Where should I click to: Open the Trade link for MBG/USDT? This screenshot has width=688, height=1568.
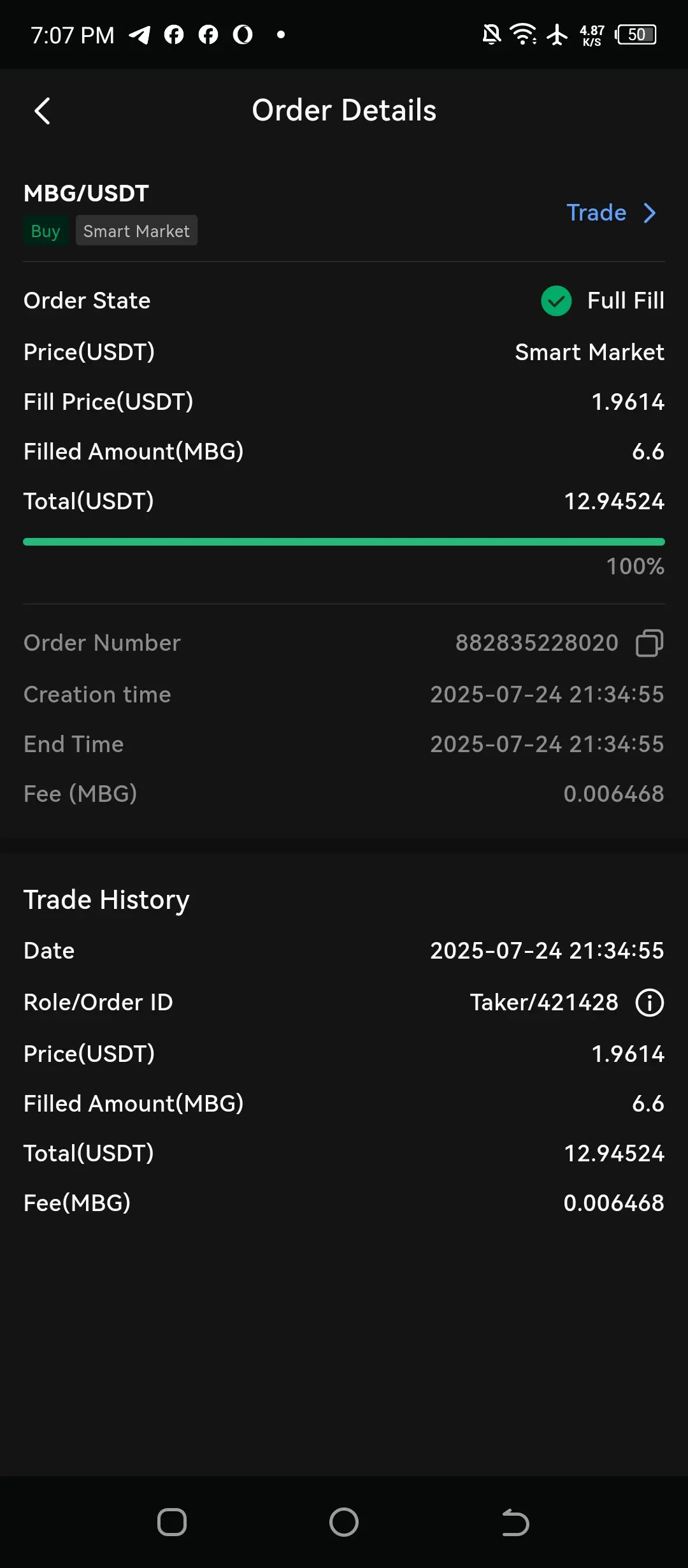pyautogui.click(x=596, y=213)
